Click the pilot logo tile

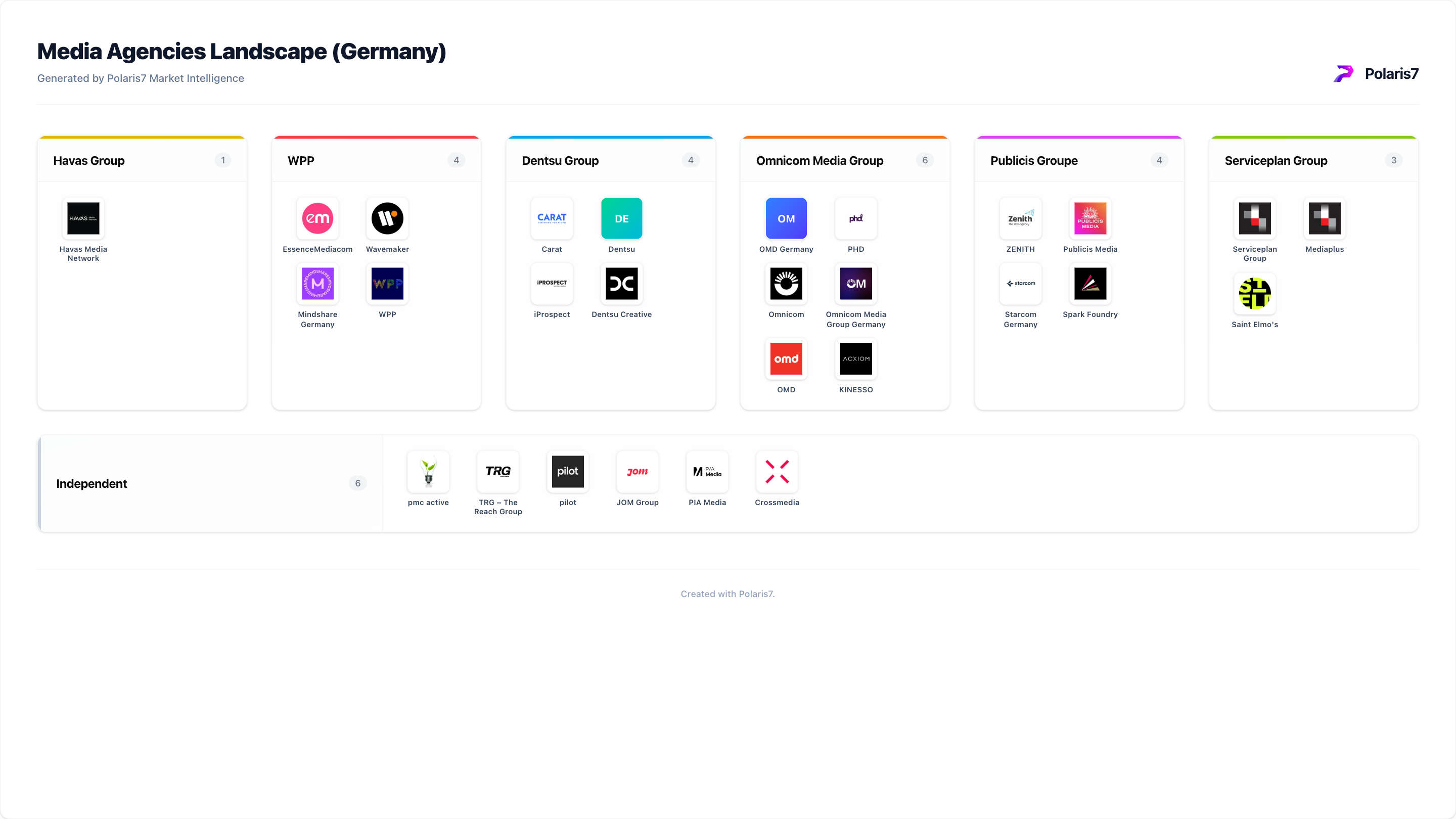point(568,471)
